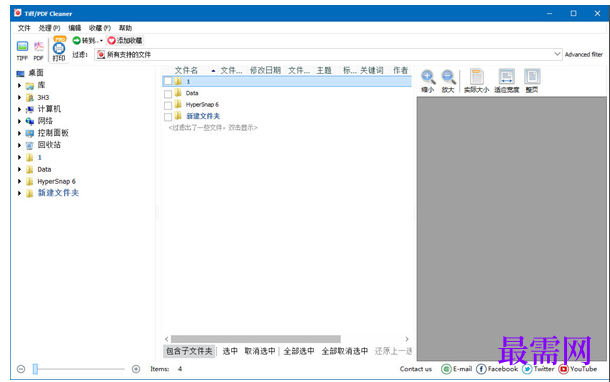The image size is (610, 382).
Task: Click the 选中 button
Action: tap(230, 351)
